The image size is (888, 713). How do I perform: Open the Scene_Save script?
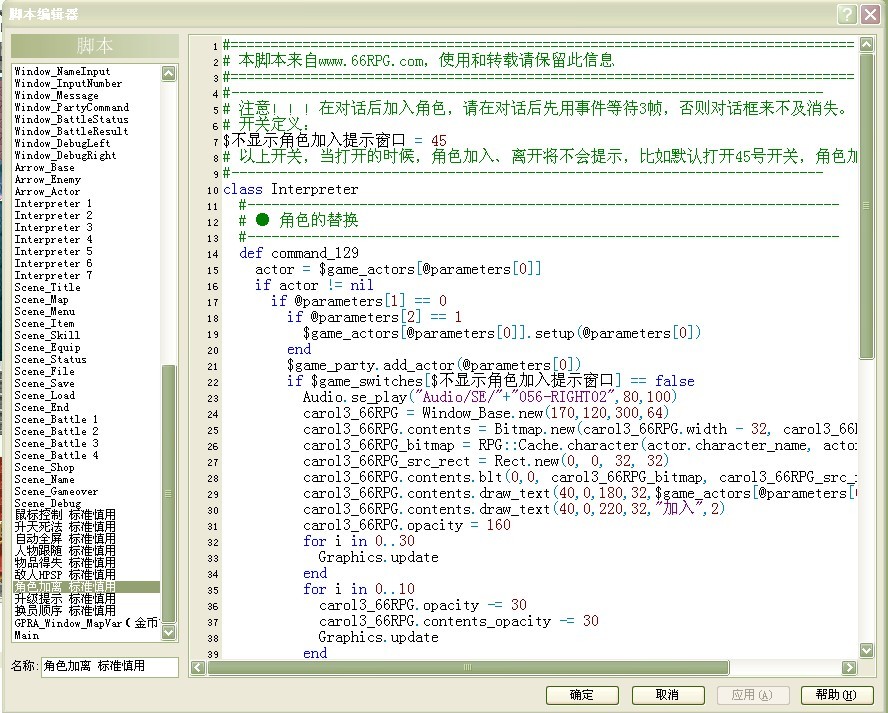[x=45, y=383]
